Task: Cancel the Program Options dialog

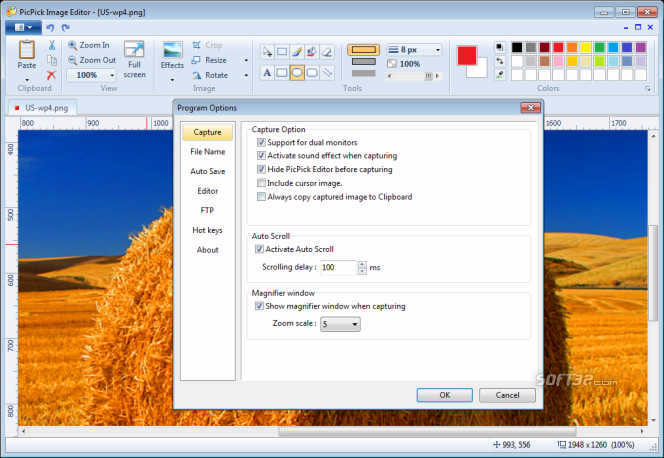Action: point(507,395)
